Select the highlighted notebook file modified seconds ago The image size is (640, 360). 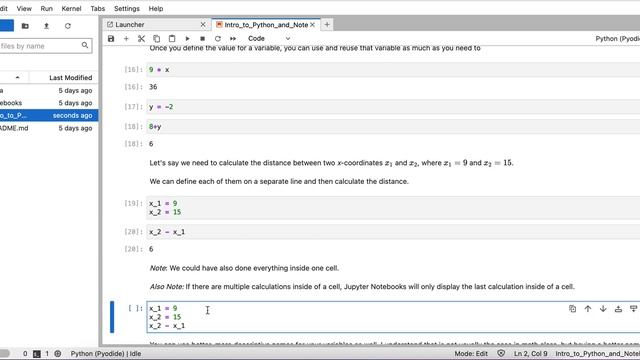(x=49, y=116)
